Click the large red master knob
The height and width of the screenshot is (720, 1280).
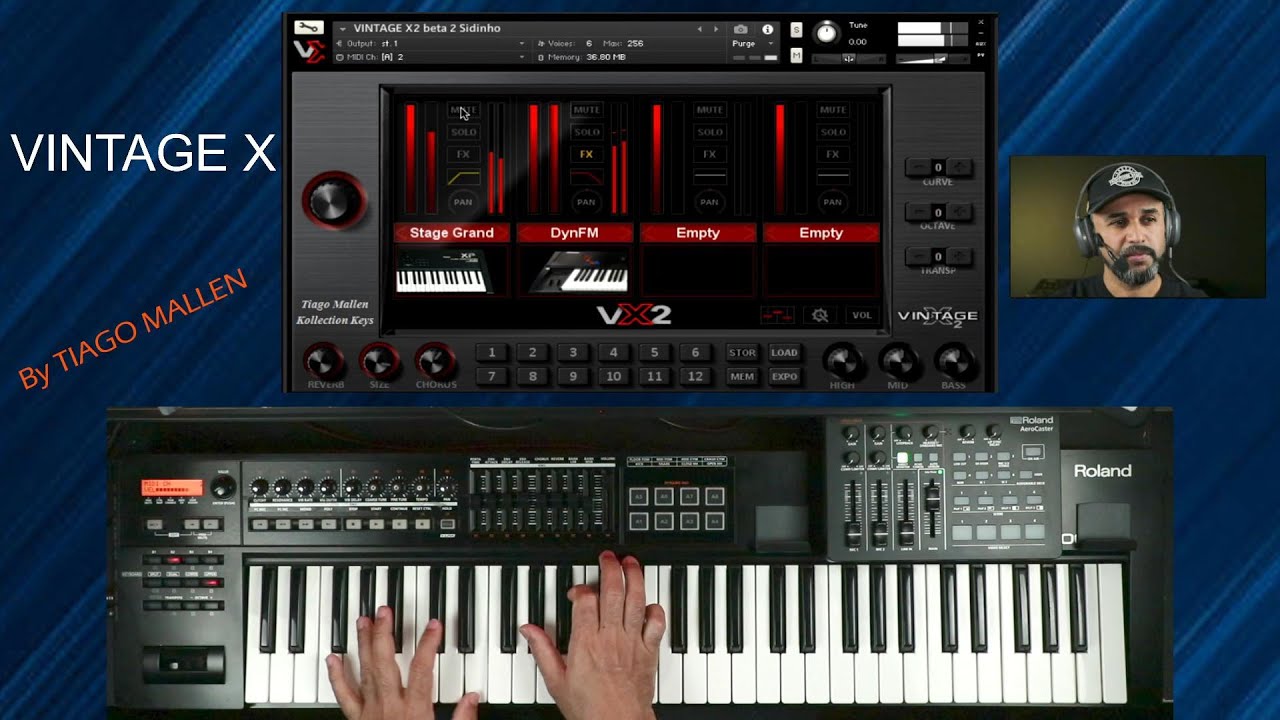[x=334, y=201]
